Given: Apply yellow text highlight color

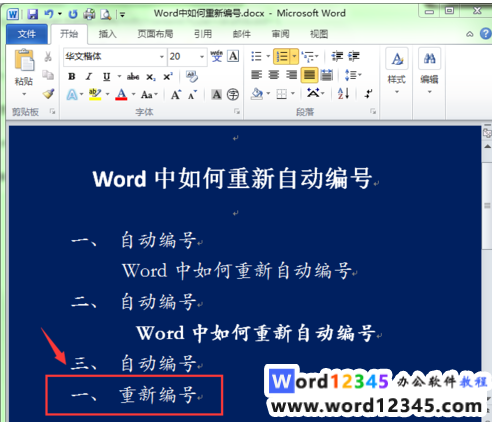Looking at the screenshot, I should tap(95, 95).
